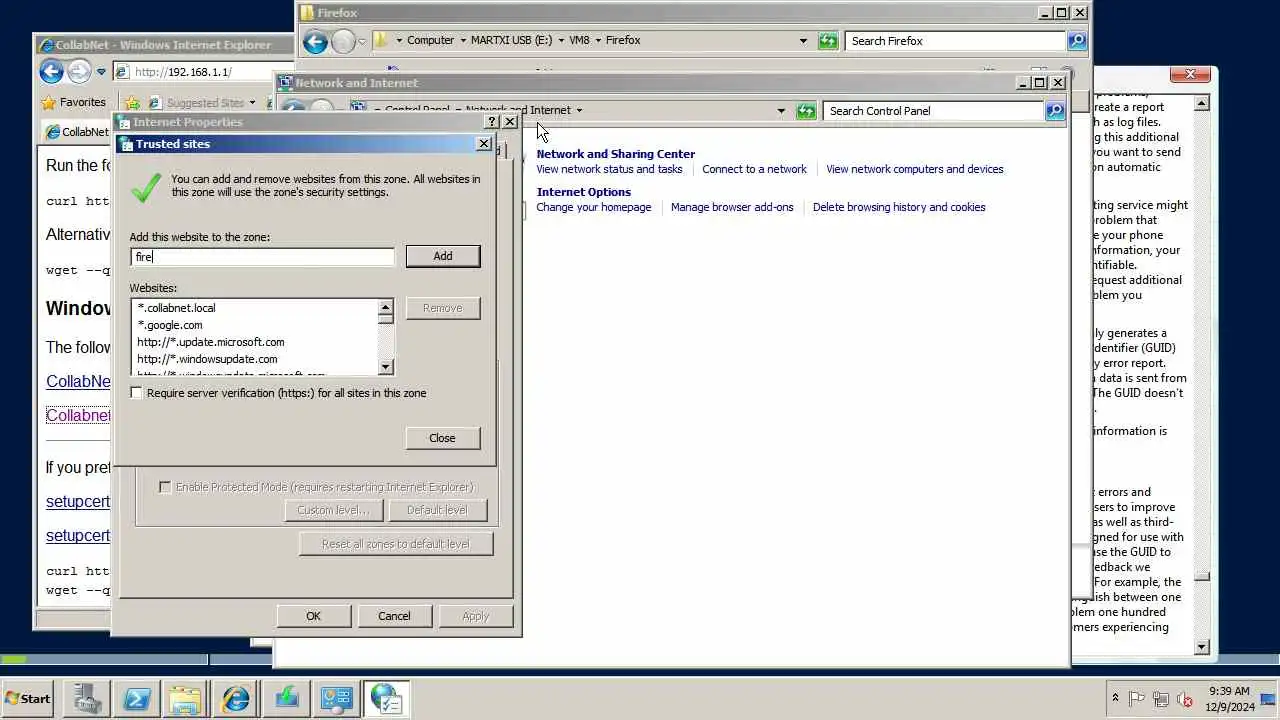
Task: Click forward arrow in the Firefox folder window
Action: [x=343, y=41]
